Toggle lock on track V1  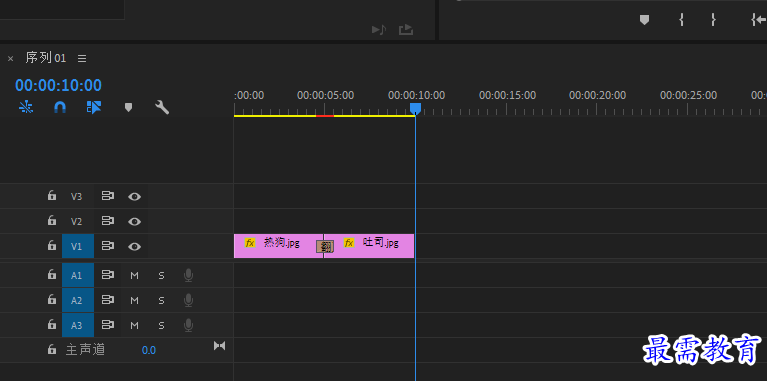pos(51,246)
